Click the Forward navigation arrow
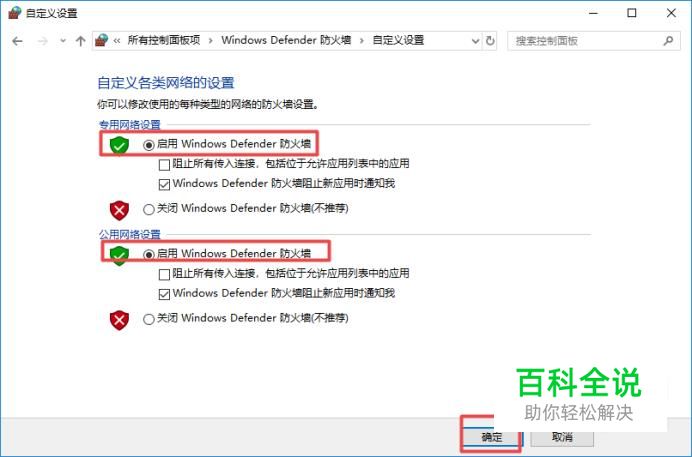 point(42,41)
